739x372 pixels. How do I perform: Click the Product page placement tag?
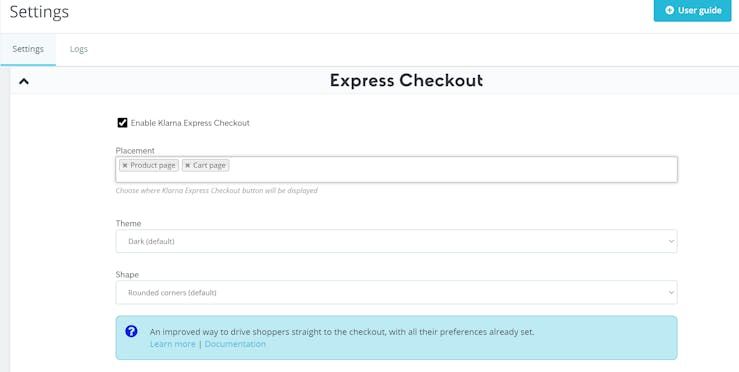coord(149,165)
